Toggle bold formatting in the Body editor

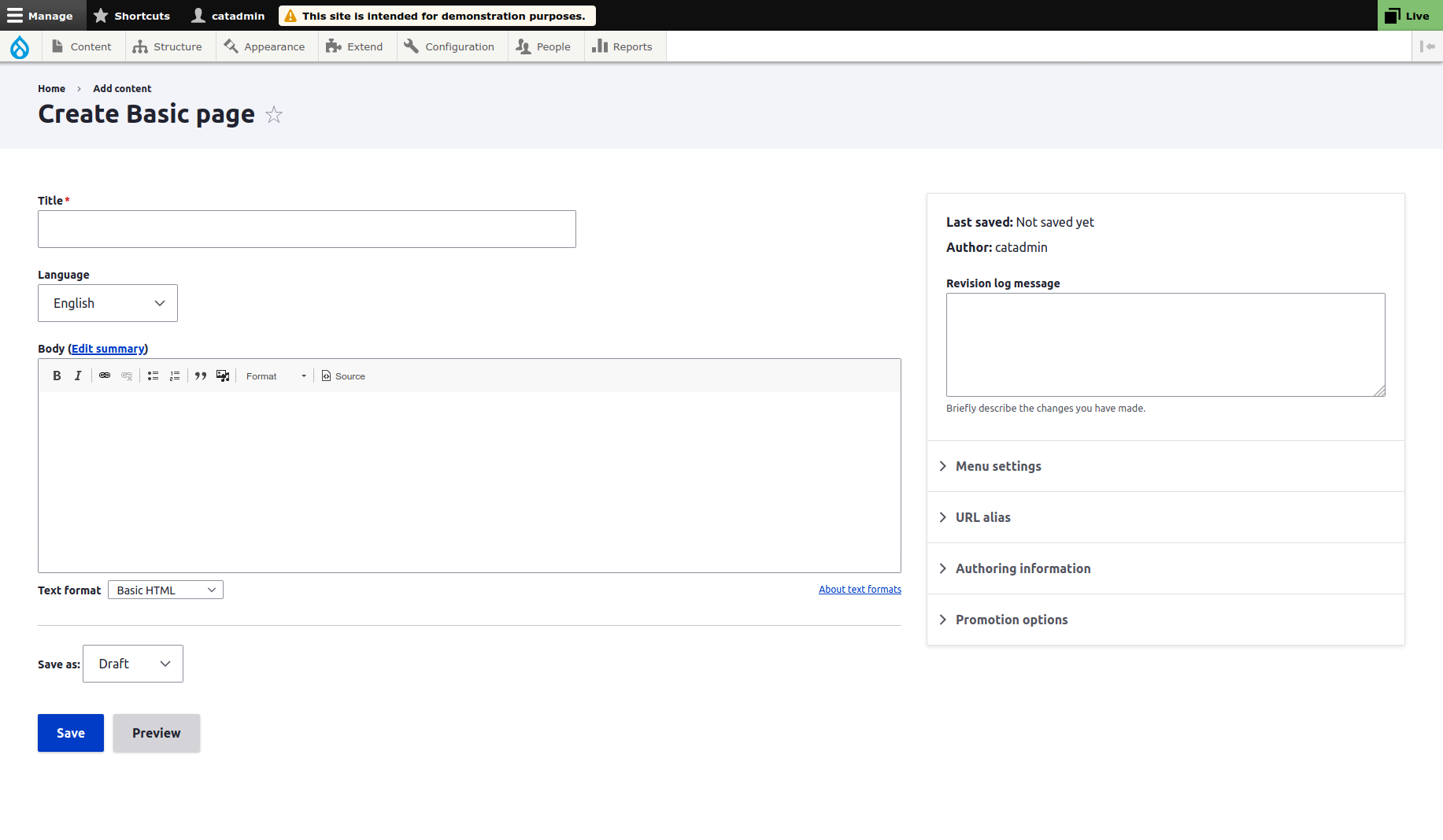pyautogui.click(x=56, y=376)
